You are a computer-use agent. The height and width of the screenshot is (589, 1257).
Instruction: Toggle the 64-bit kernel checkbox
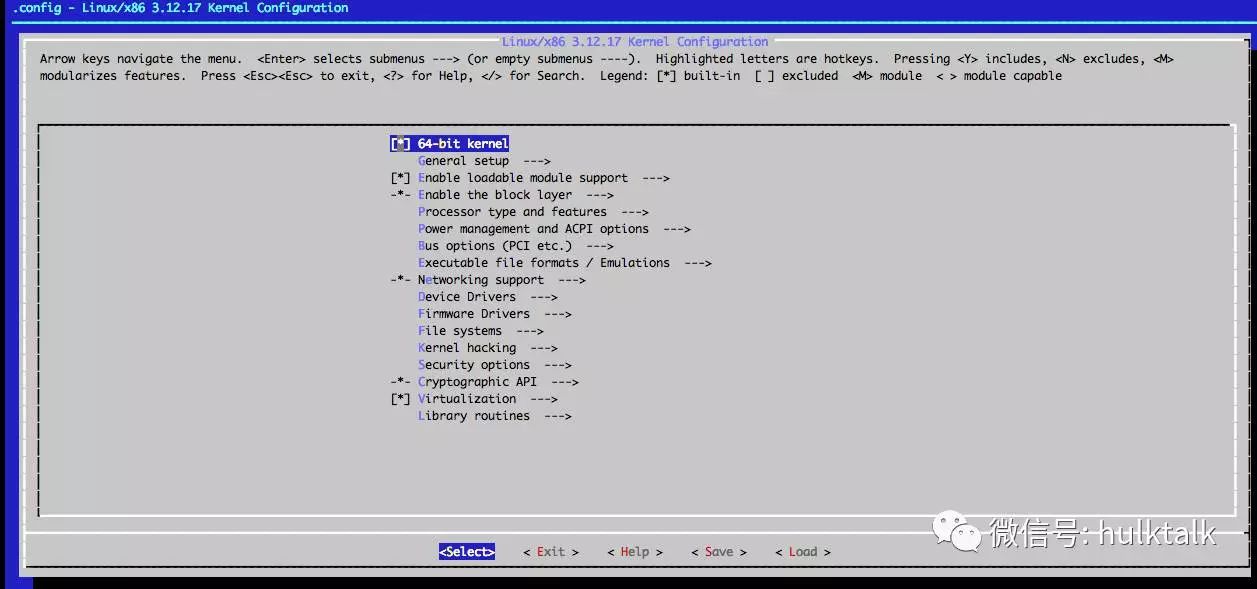point(401,144)
